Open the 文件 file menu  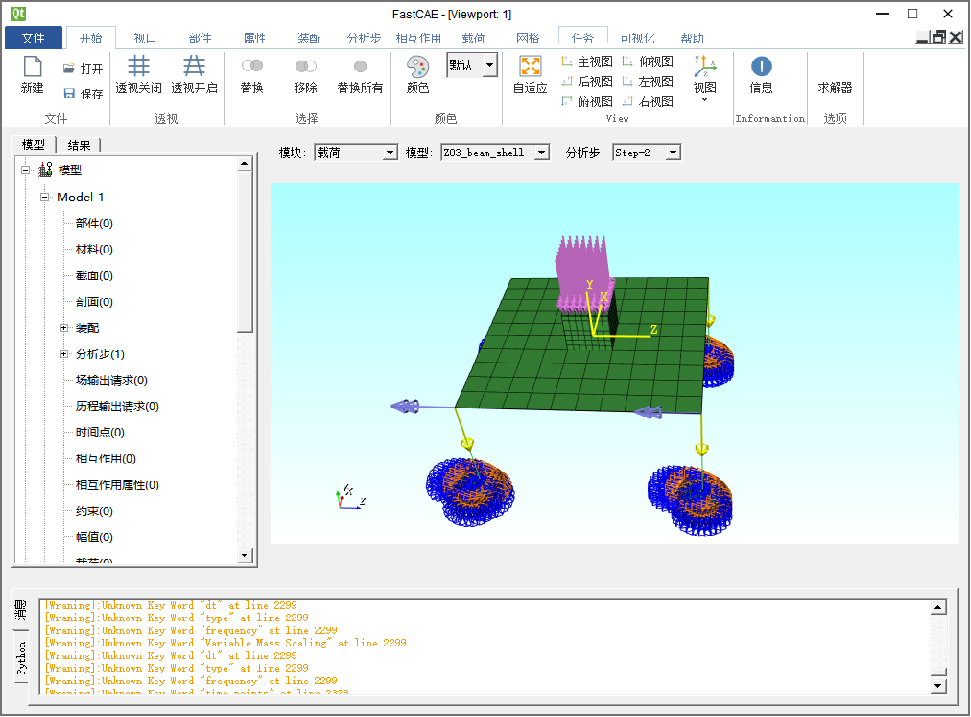coord(33,38)
